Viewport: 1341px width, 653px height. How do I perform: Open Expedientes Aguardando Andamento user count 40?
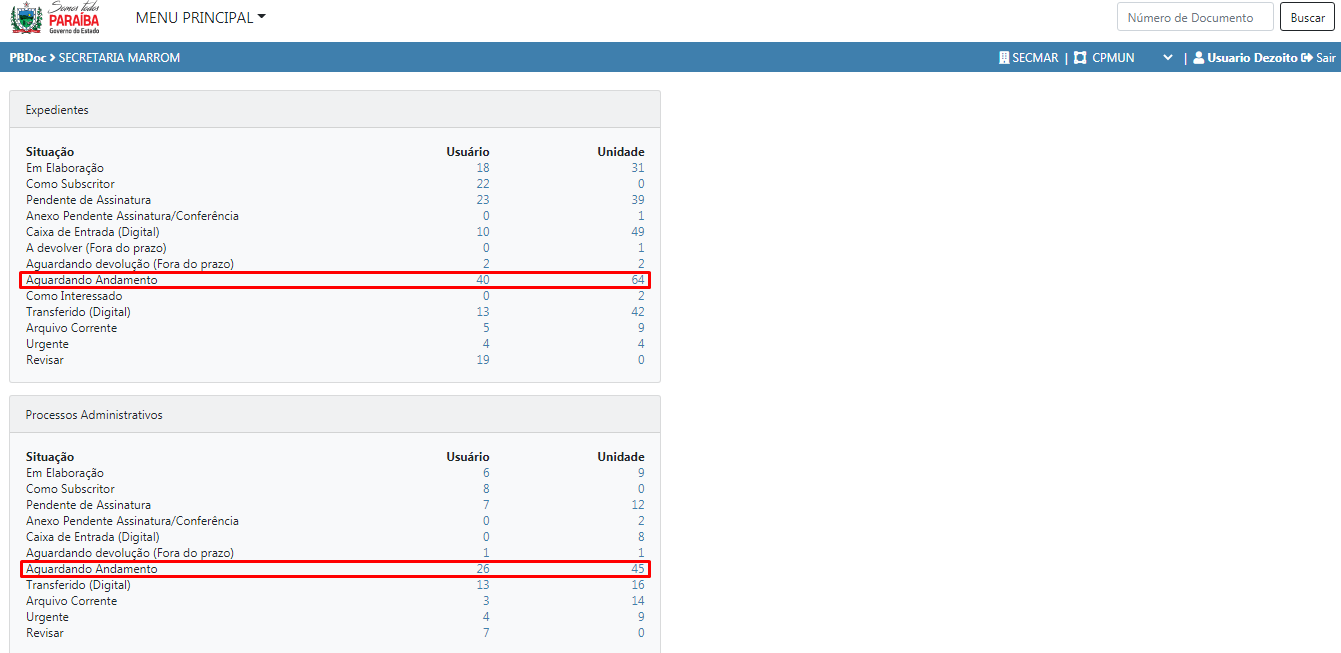click(483, 280)
